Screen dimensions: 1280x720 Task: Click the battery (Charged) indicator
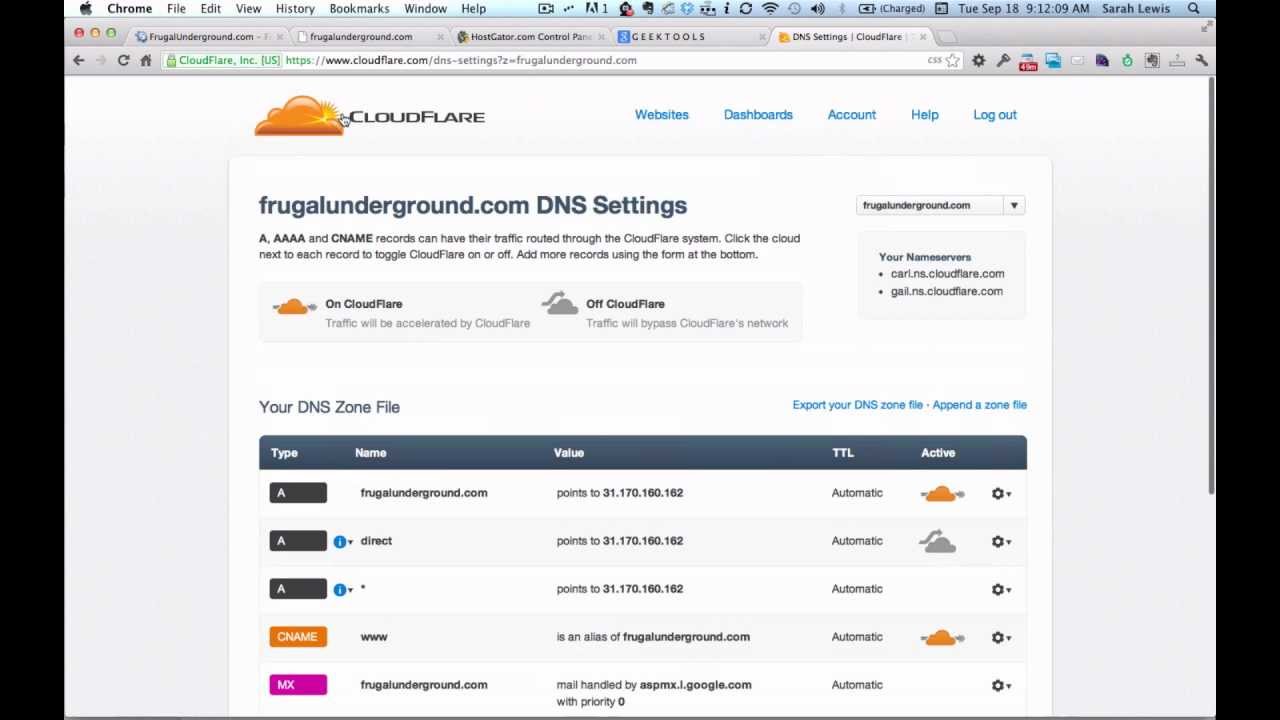pyautogui.click(x=892, y=9)
